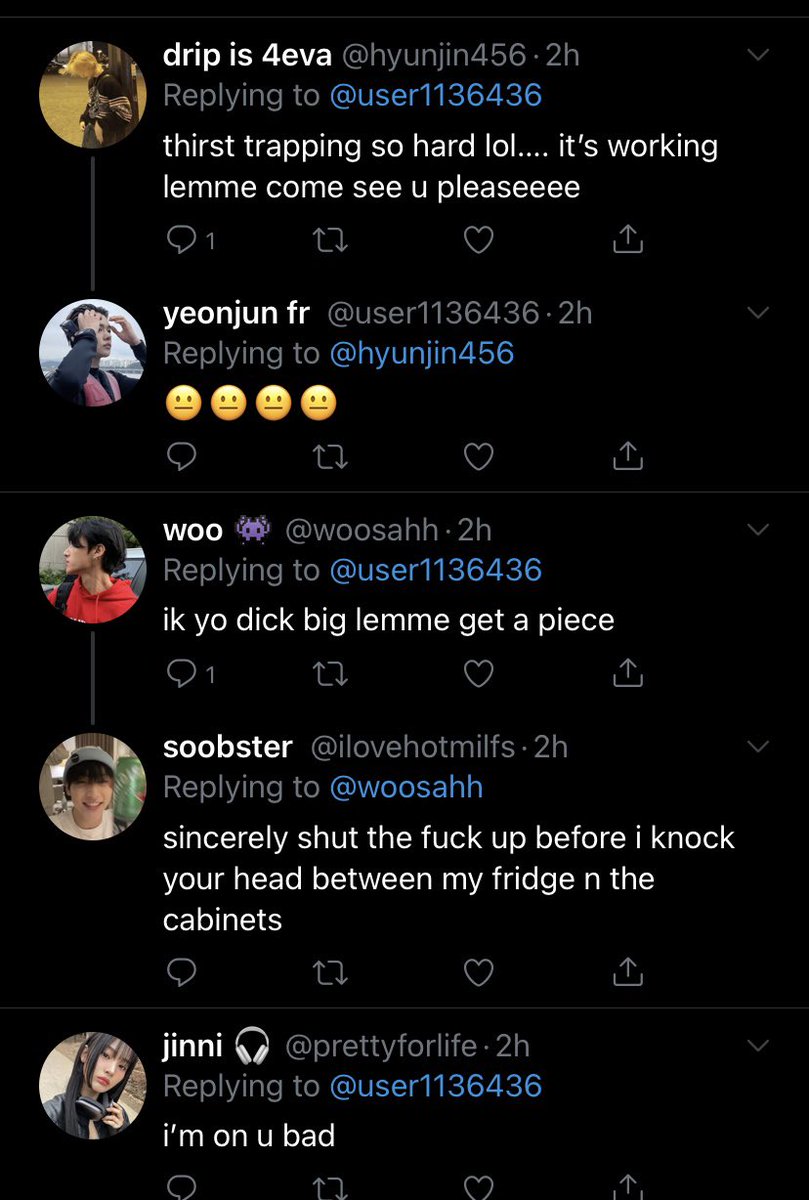Screen dimensions: 809x1200
Task: Open jinni's profile avatar
Action: pyautogui.click(x=93, y=1085)
